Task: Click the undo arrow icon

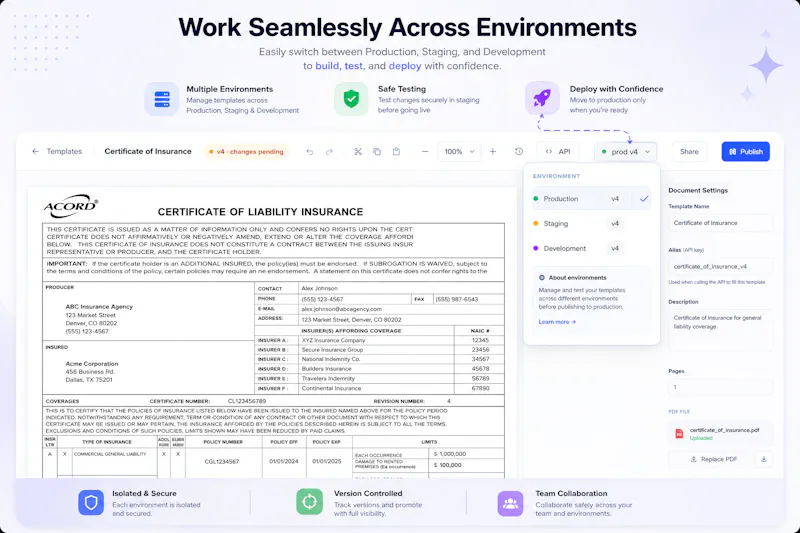Action: [x=310, y=151]
